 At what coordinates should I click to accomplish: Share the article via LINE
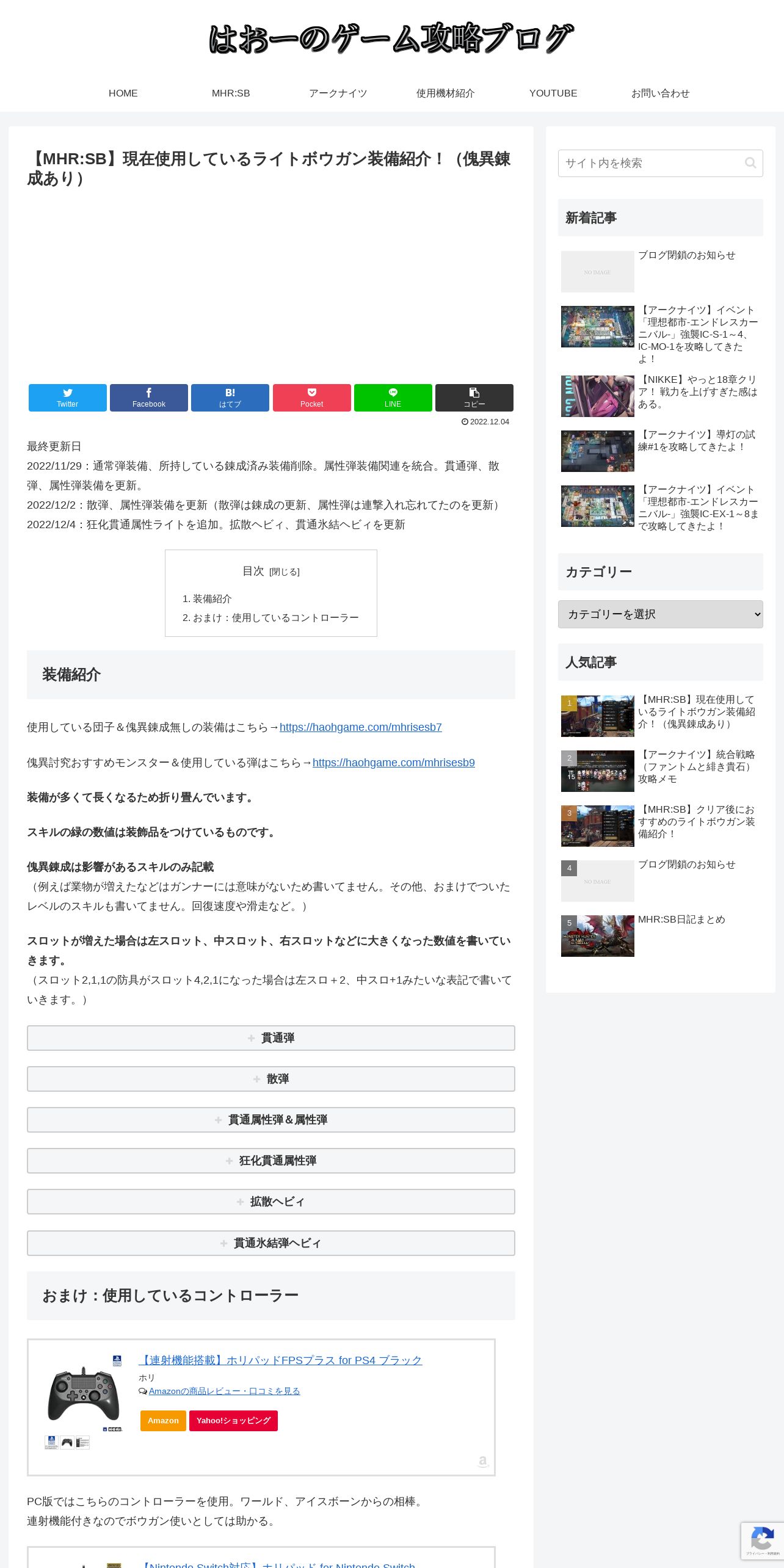coord(393,397)
